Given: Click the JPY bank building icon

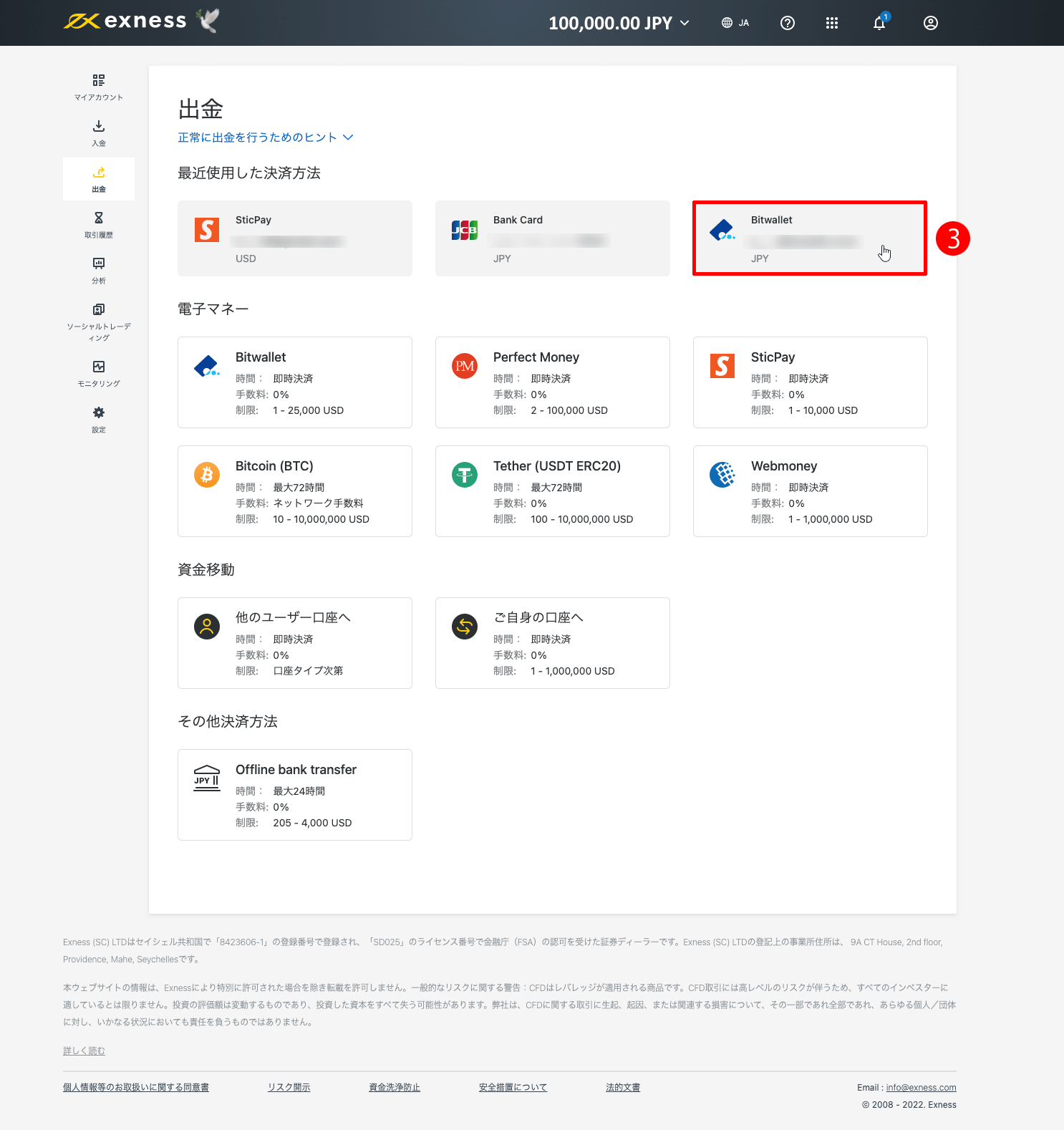Looking at the screenshot, I should click(x=207, y=778).
